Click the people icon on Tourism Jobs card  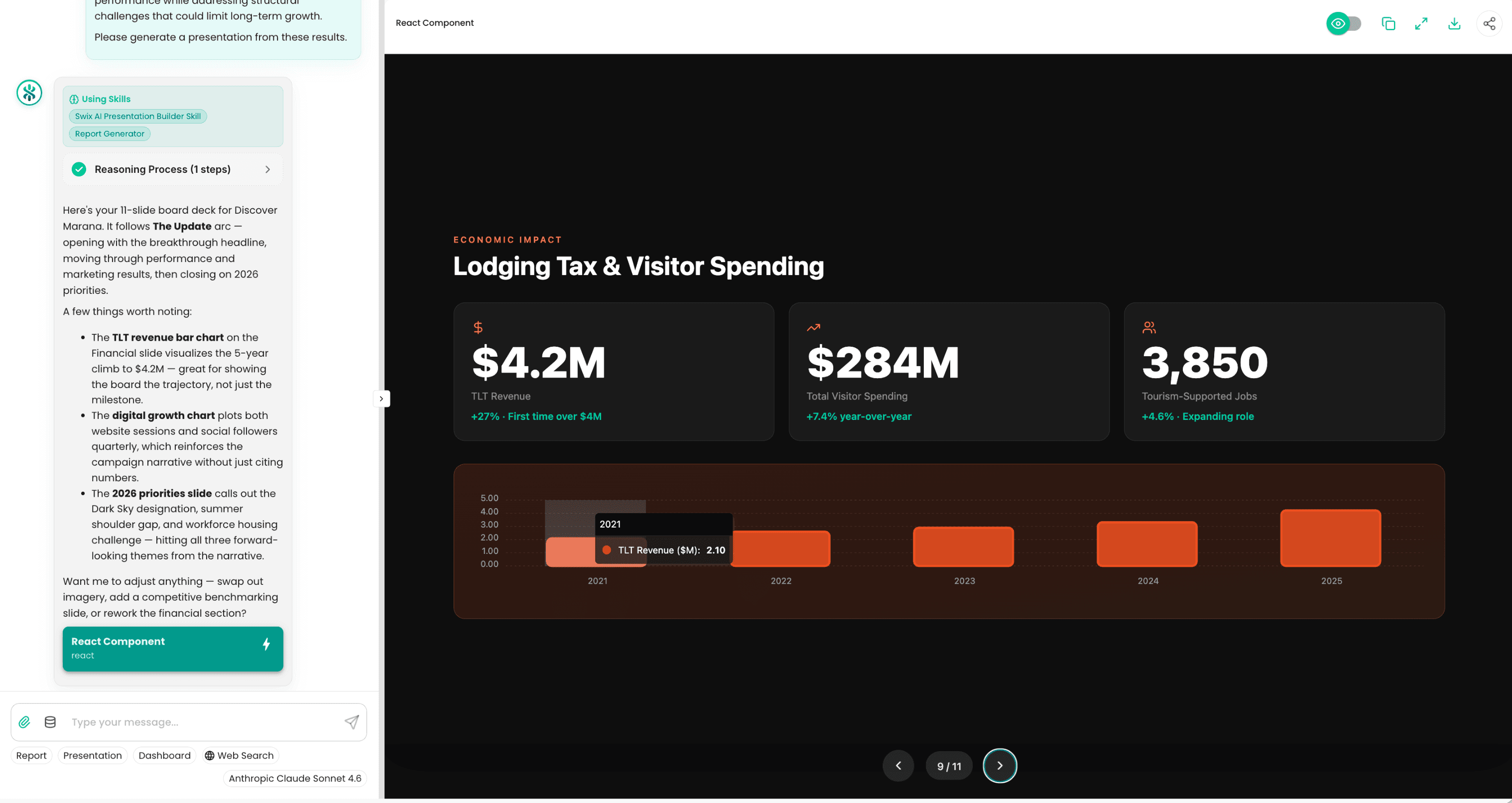pyautogui.click(x=1149, y=328)
